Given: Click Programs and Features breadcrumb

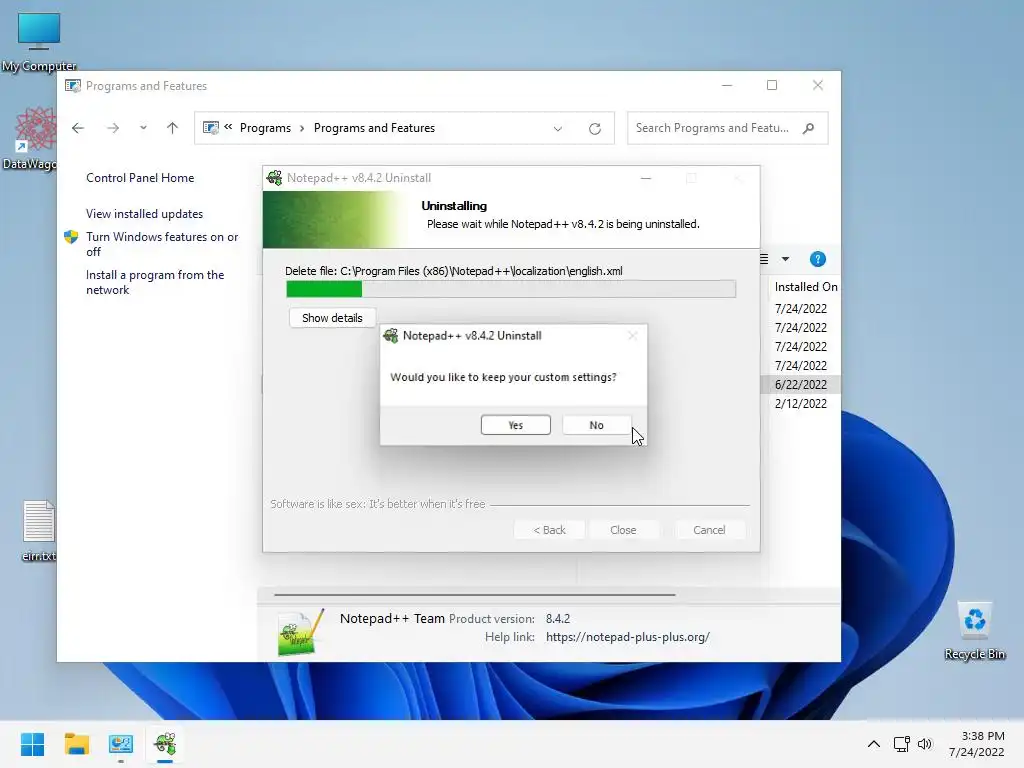Looking at the screenshot, I should 374,128.
